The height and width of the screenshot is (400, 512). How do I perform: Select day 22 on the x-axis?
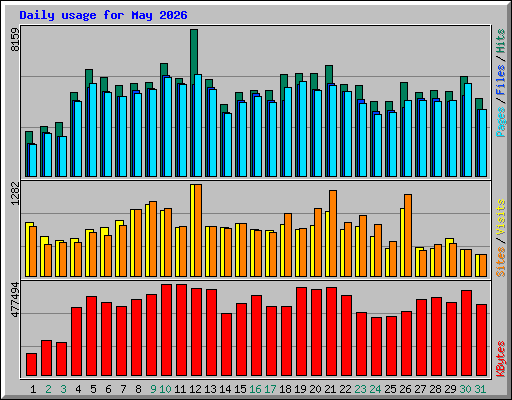(x=345, y=389)
